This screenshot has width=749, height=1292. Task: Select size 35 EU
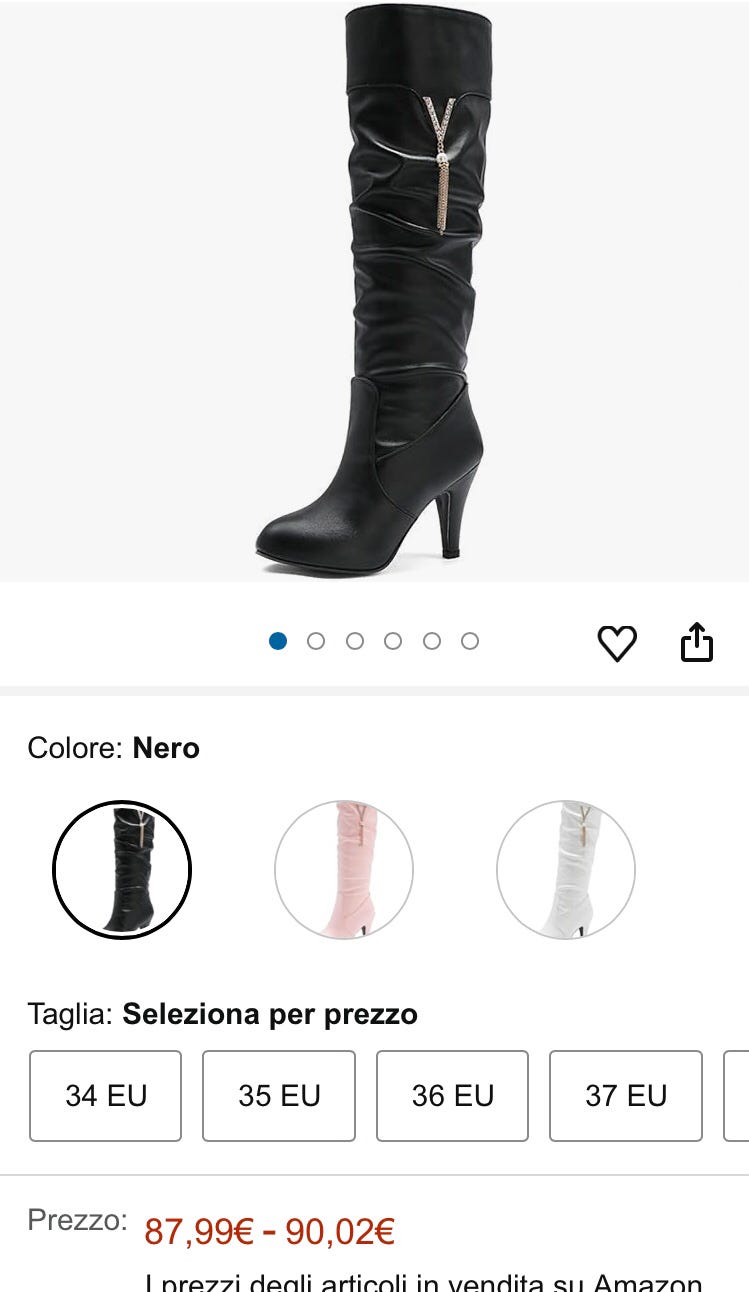click(279, 1096)
